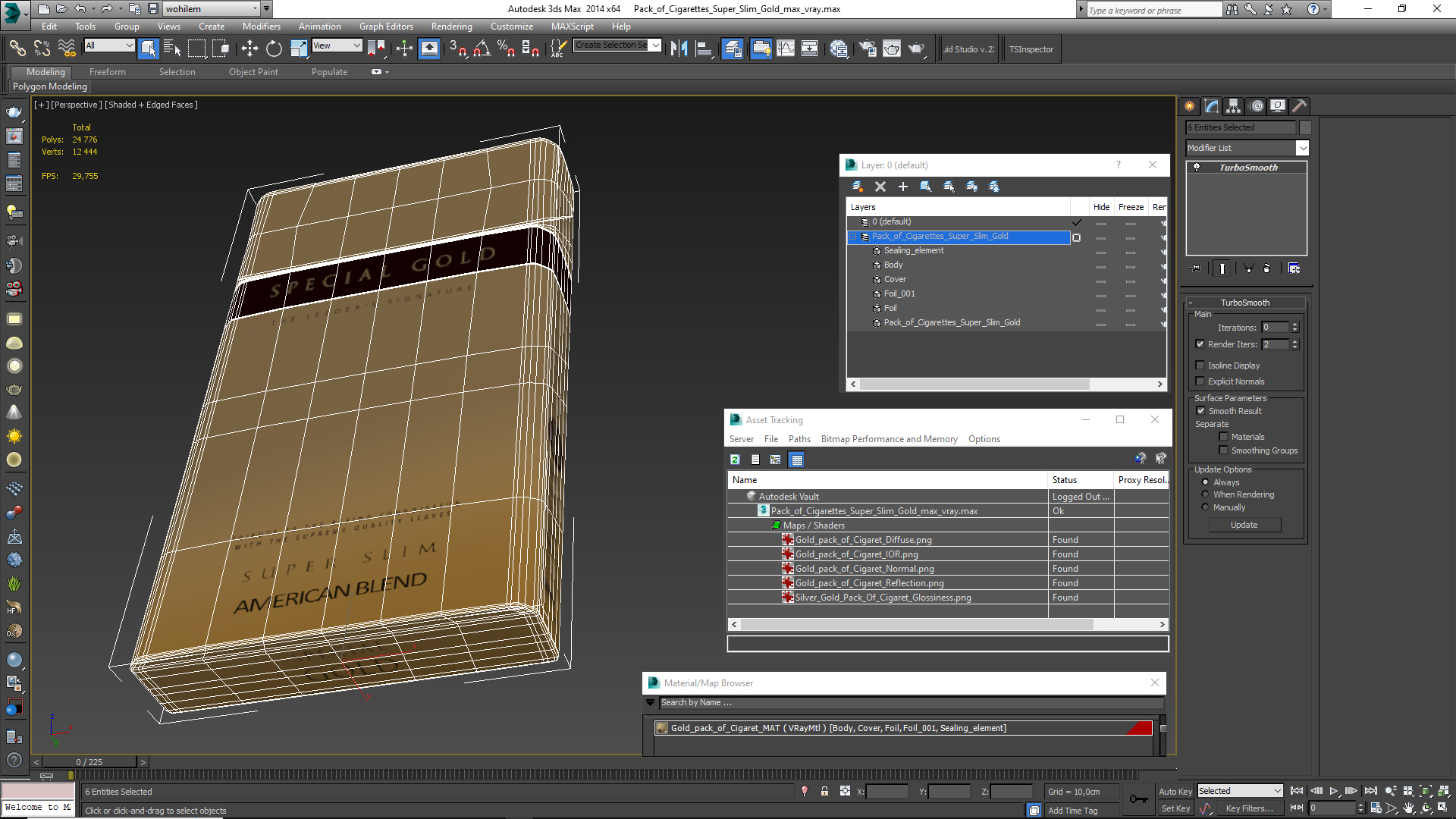This screenshot has width=1456, height=819.
Task: Collapse the Pack_of_Cigarettes_Super_Slim_Gold layer tree
Action: [852, 237]
